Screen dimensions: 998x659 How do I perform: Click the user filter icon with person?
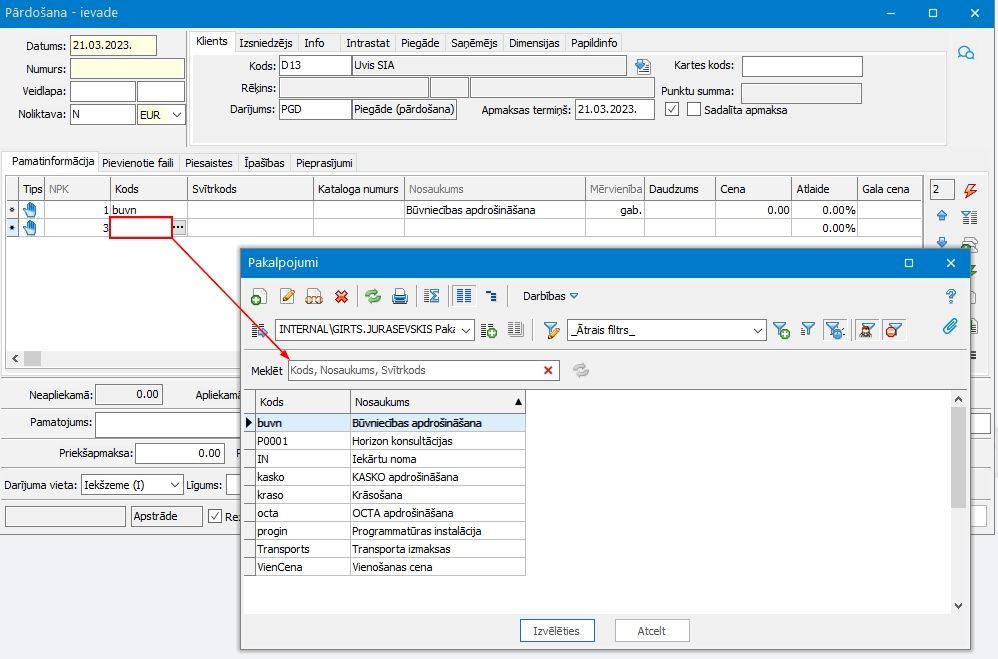[866, 330]
